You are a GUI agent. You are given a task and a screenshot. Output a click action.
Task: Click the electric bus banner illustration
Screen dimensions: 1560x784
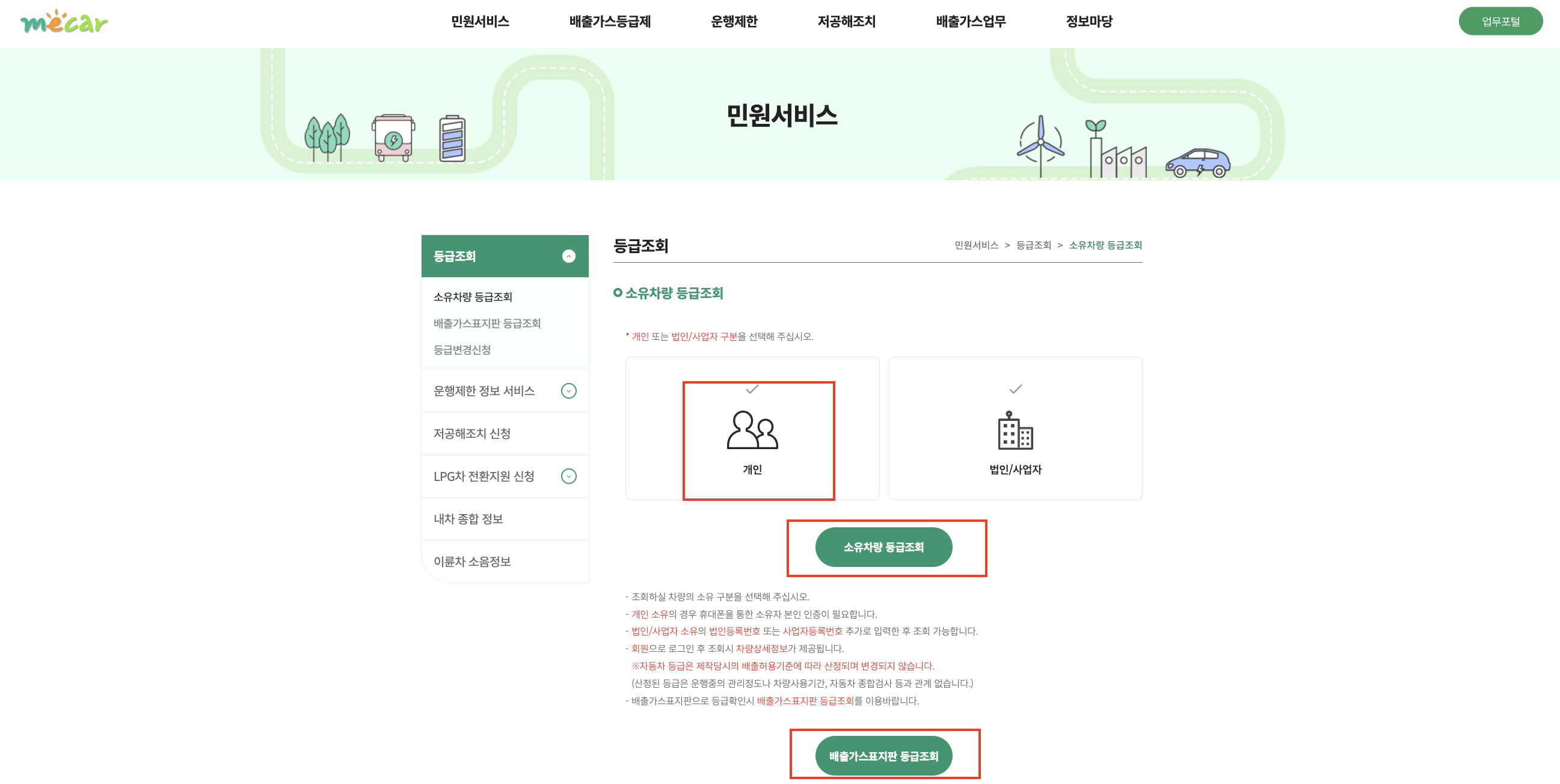(x=394, y=138)
